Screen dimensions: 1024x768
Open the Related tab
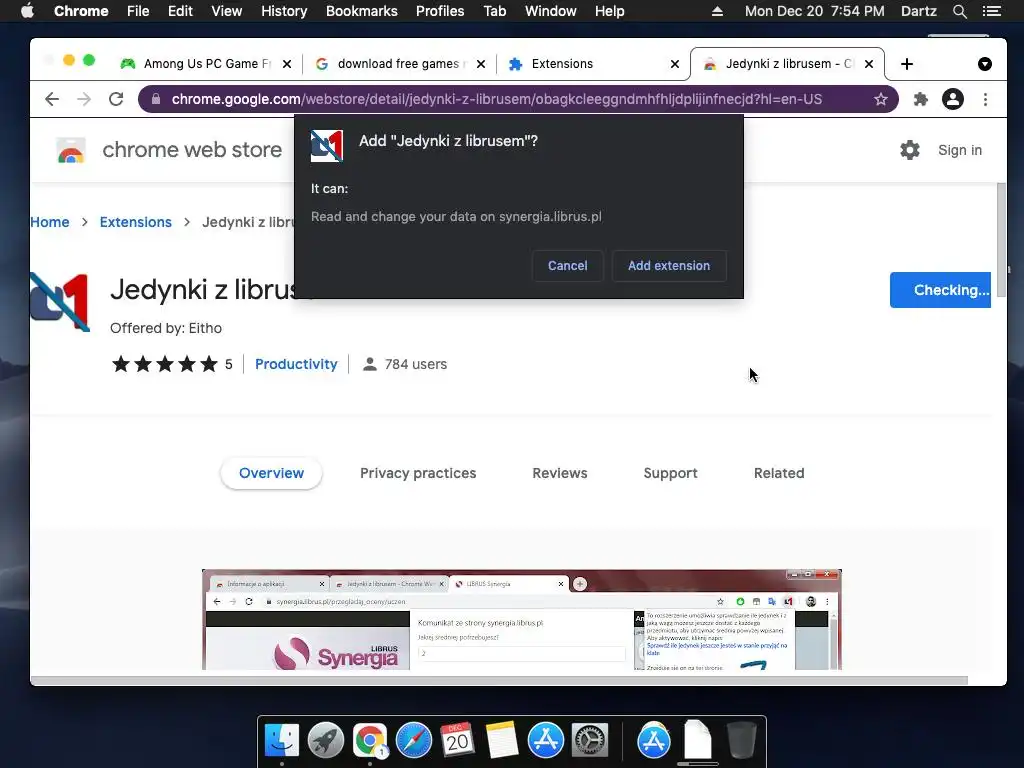(778, 473)
